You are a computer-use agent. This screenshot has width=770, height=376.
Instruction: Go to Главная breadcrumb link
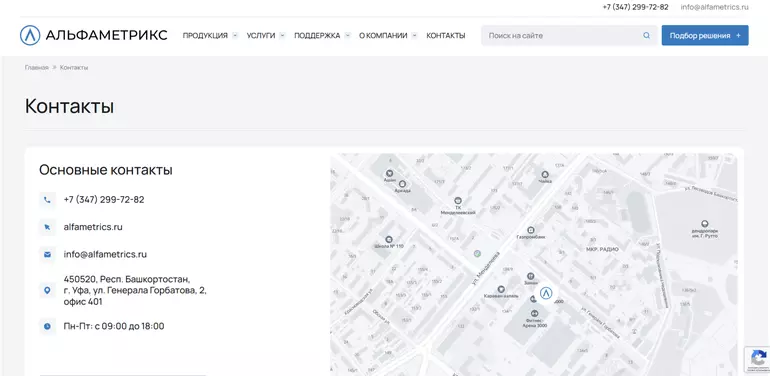pos(37,67)
